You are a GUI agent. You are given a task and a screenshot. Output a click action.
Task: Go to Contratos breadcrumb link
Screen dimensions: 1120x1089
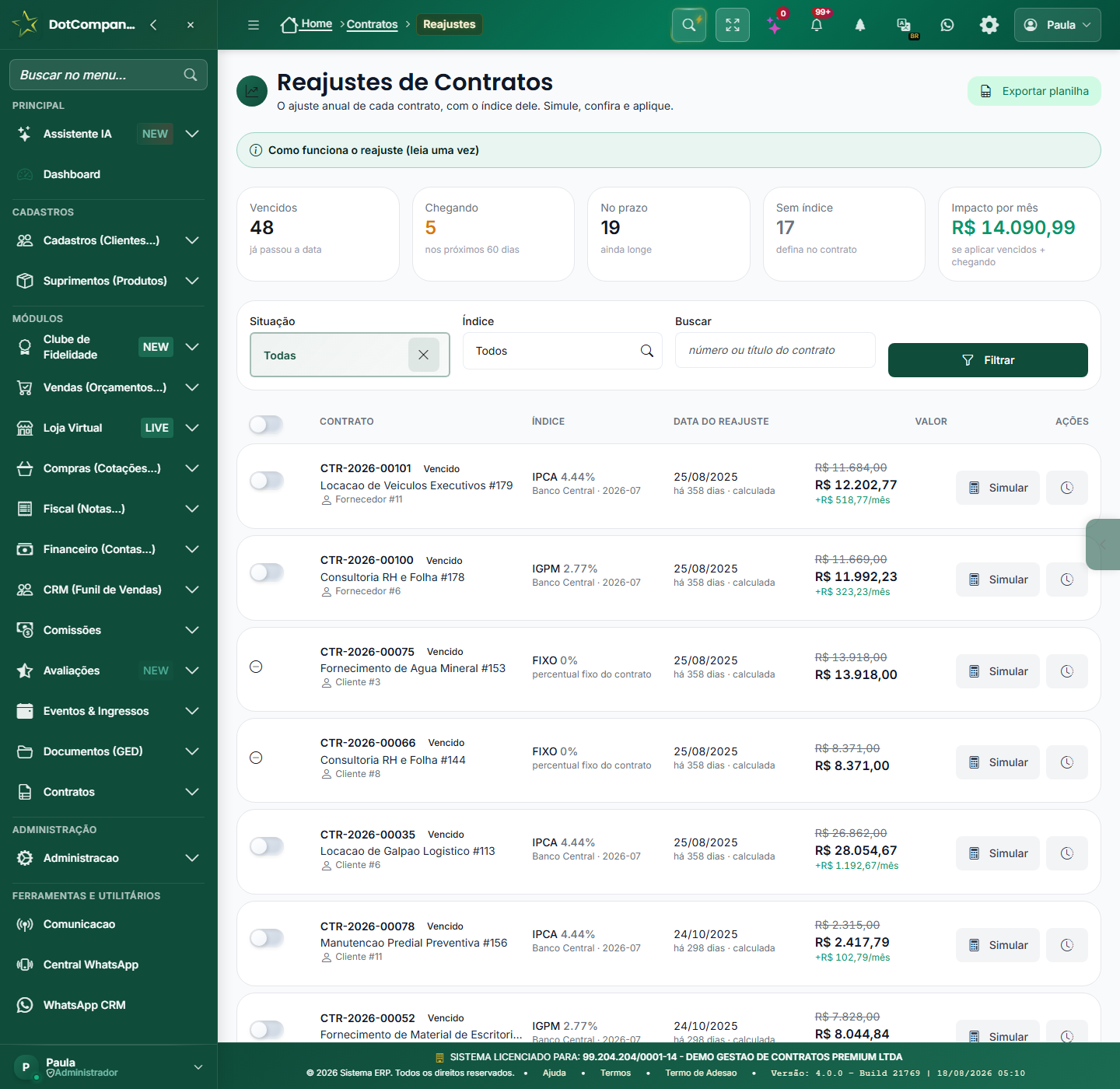(x=372, y=25)
